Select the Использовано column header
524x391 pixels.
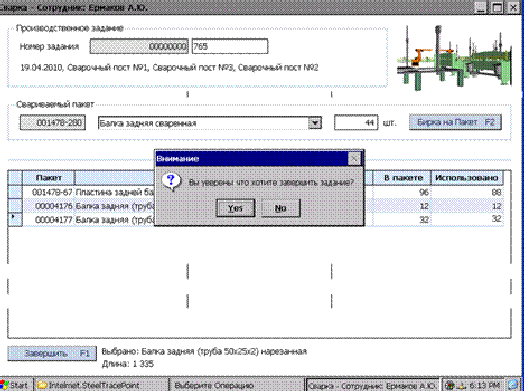(467, 177)
